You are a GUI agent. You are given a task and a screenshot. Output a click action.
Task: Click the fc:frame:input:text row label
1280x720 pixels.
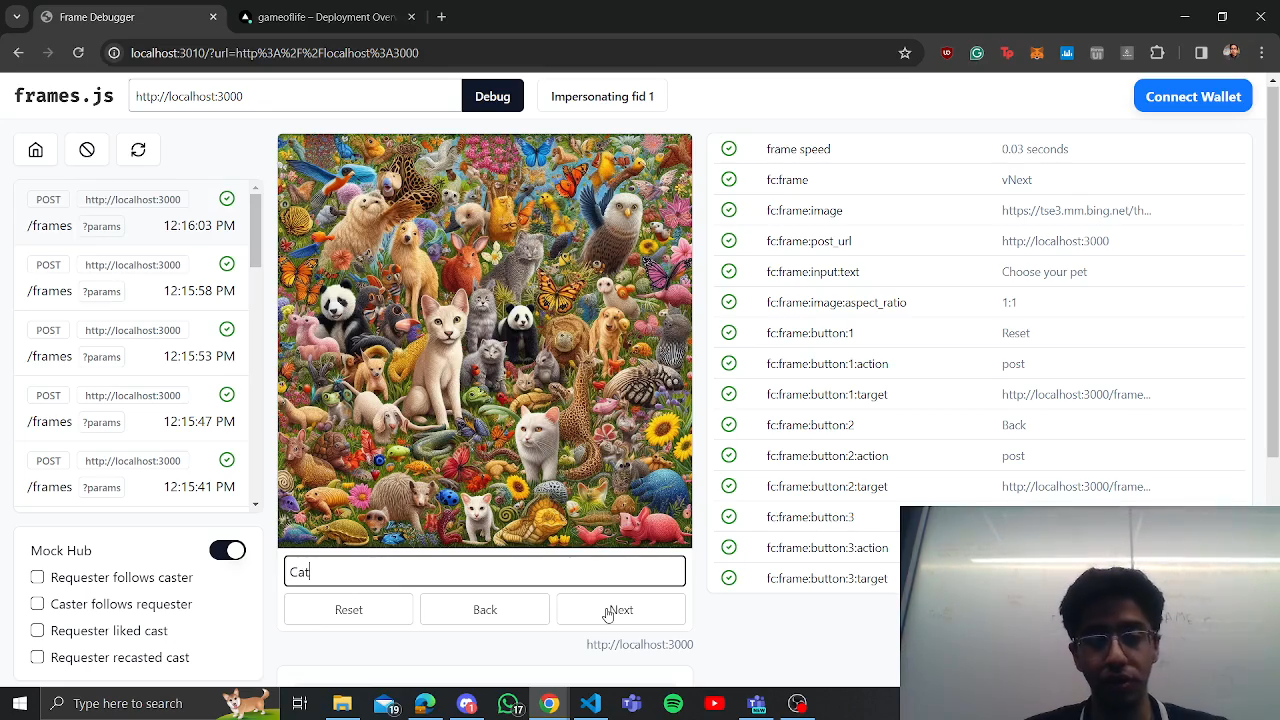pos(813,272)
